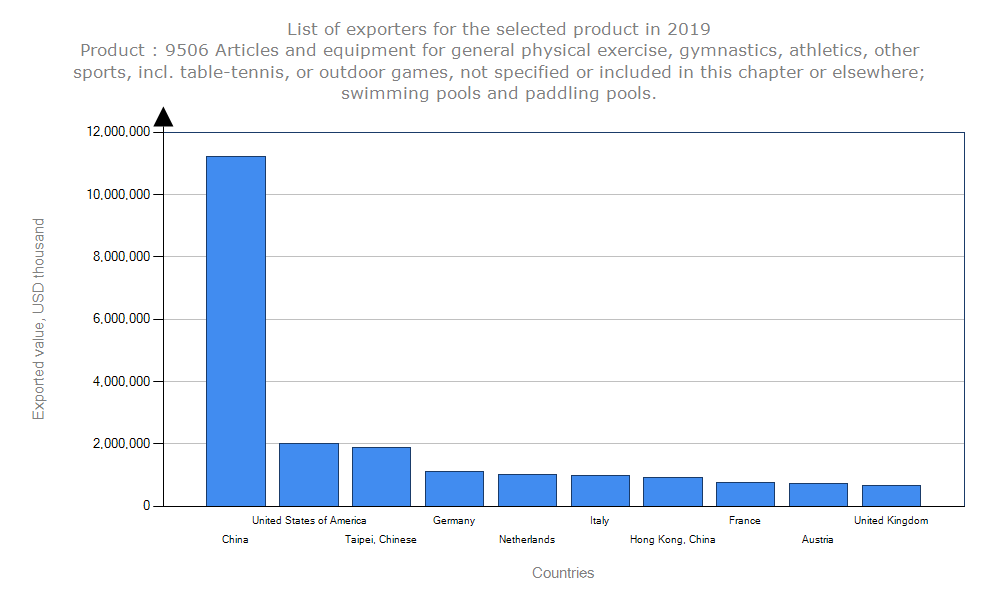
Task: Select the Hong Kong, China bar
Action: [x=673, y=491]
